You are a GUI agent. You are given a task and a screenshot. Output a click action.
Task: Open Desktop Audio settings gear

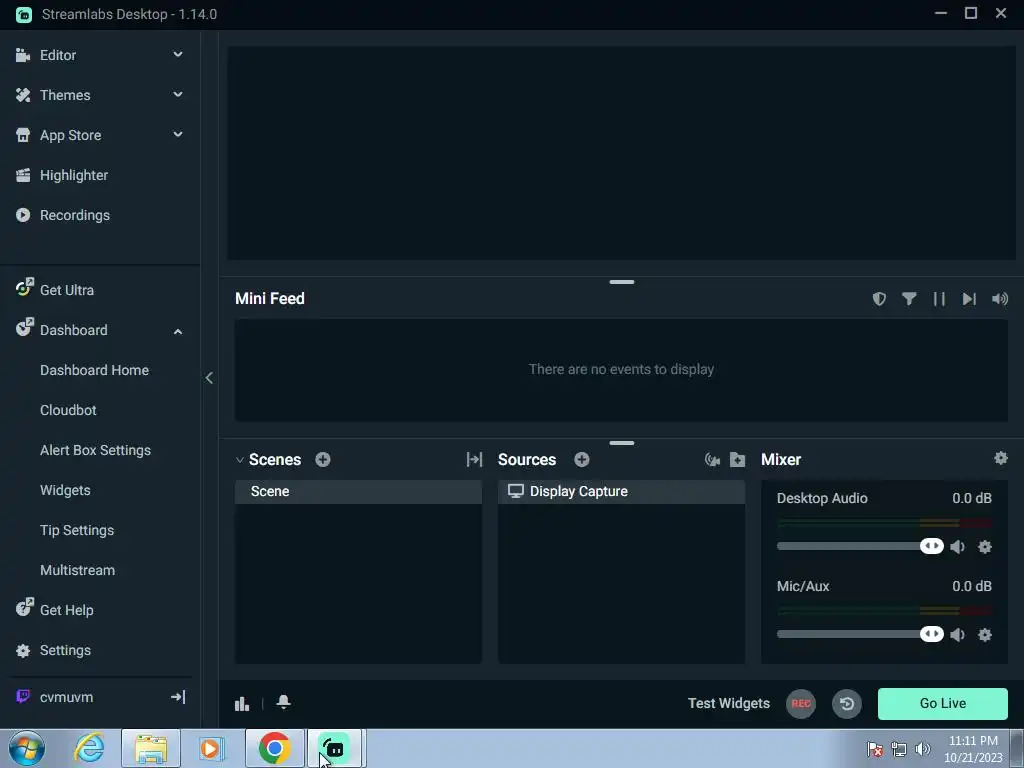pyautogui.click(x=985, y=547)
